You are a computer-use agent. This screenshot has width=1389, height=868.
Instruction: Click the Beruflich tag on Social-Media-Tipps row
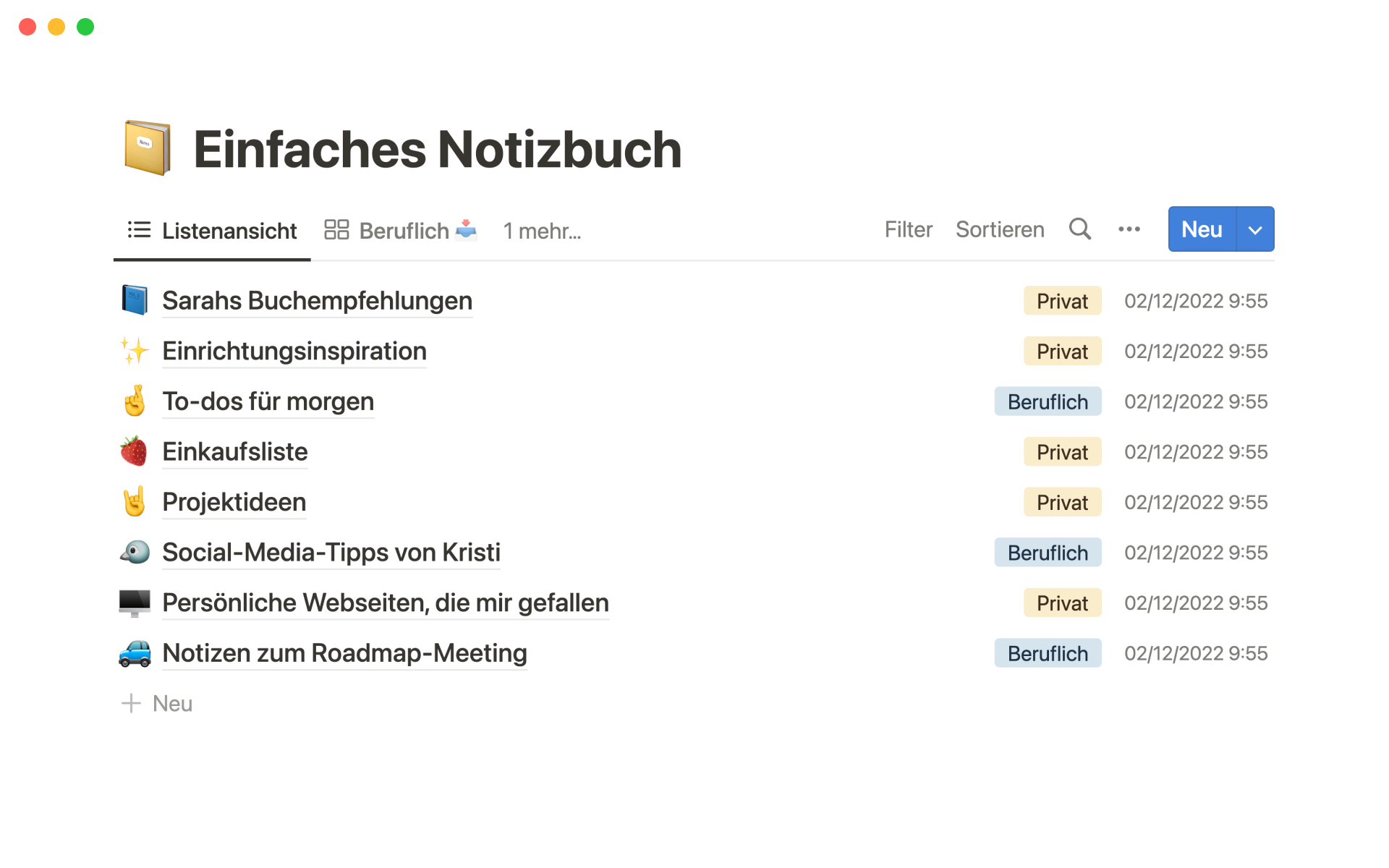click(1047, 553)
